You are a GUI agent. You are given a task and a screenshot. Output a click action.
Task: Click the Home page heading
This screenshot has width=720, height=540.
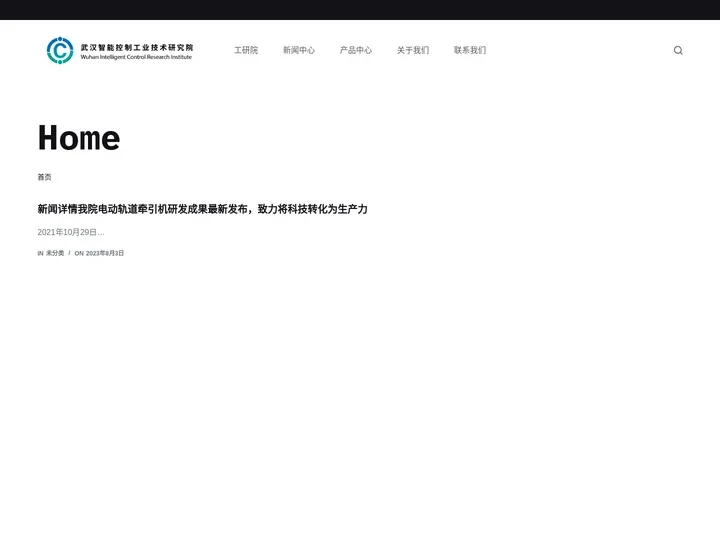click(79, 138)
